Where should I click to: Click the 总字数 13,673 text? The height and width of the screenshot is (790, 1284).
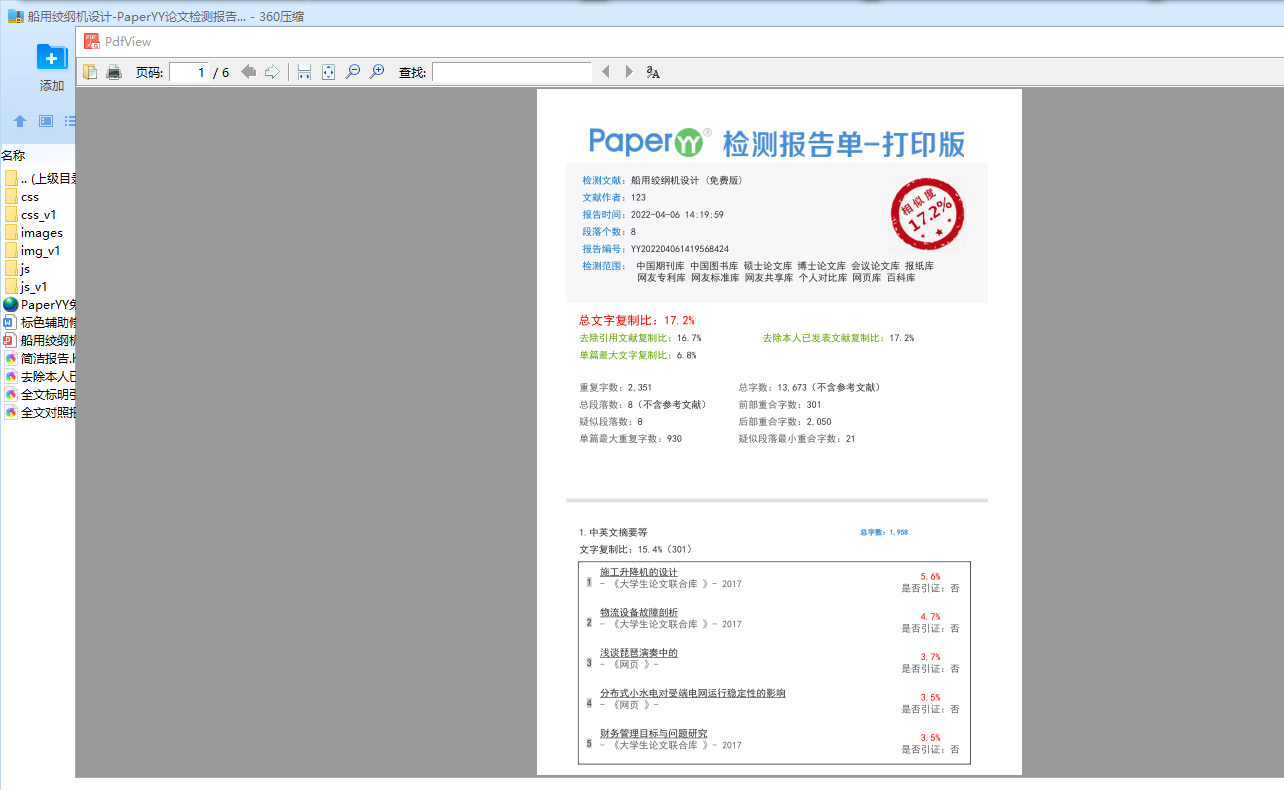tap(810, 387)
